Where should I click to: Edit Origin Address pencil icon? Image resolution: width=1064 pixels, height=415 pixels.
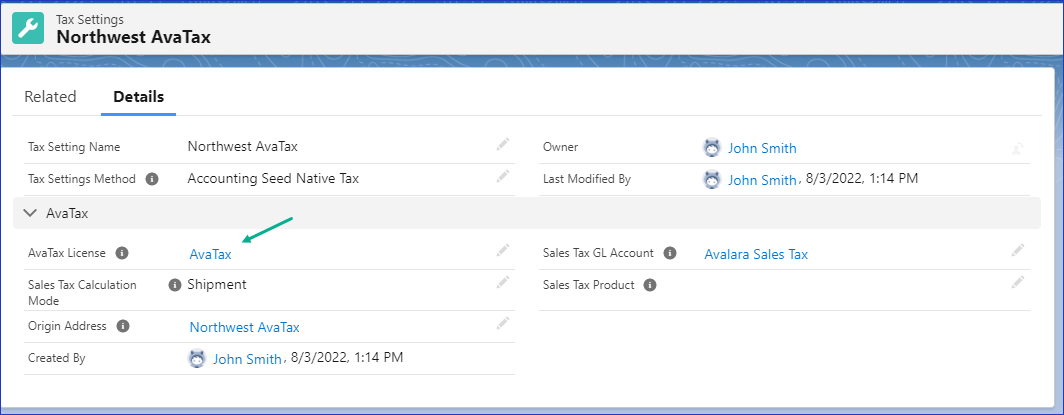click(x=502, y=323)
